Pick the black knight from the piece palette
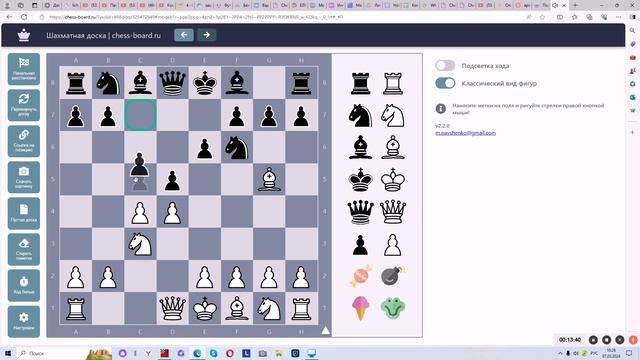 click(x=360, y=116)
